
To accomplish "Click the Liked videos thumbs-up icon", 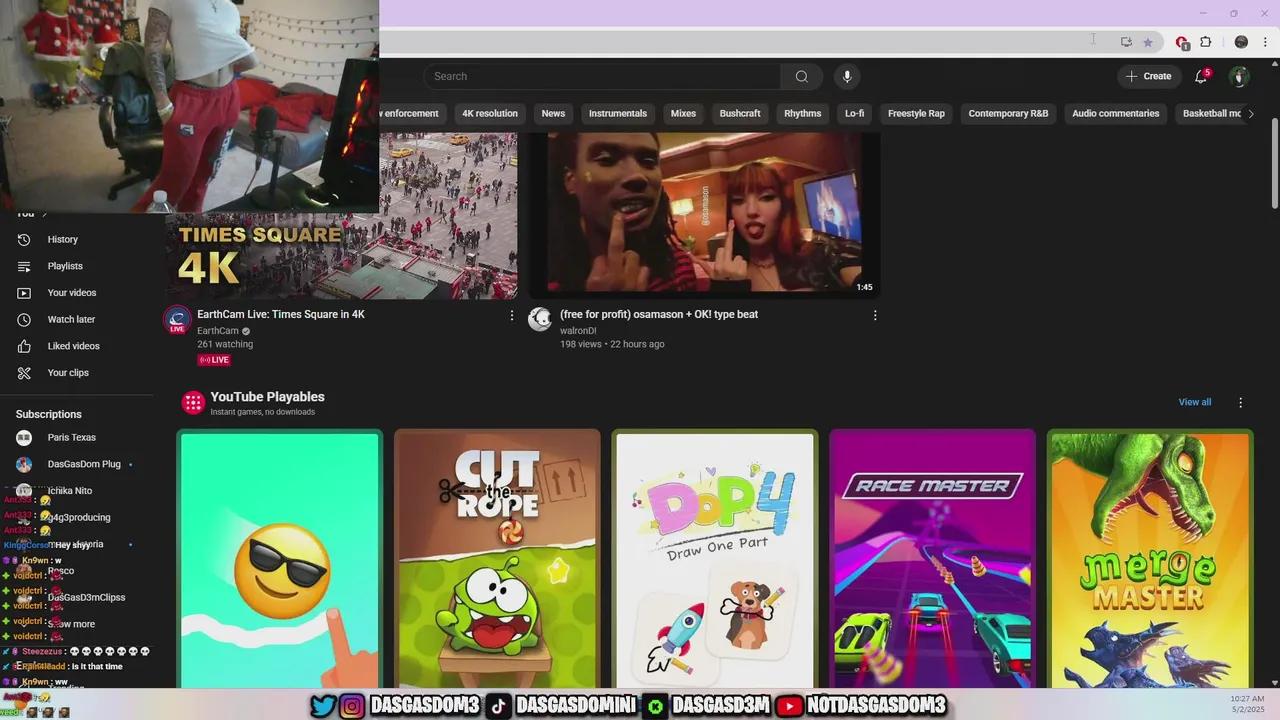I will (25, 346).
